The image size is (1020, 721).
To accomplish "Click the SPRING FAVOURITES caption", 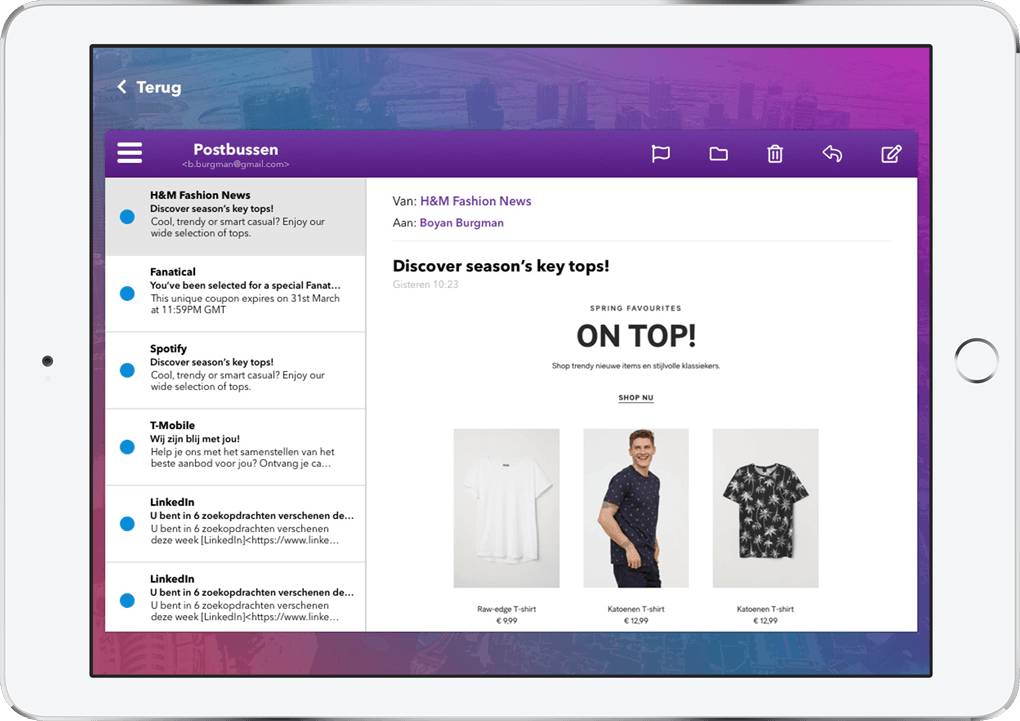I will [x=636, y=308].
